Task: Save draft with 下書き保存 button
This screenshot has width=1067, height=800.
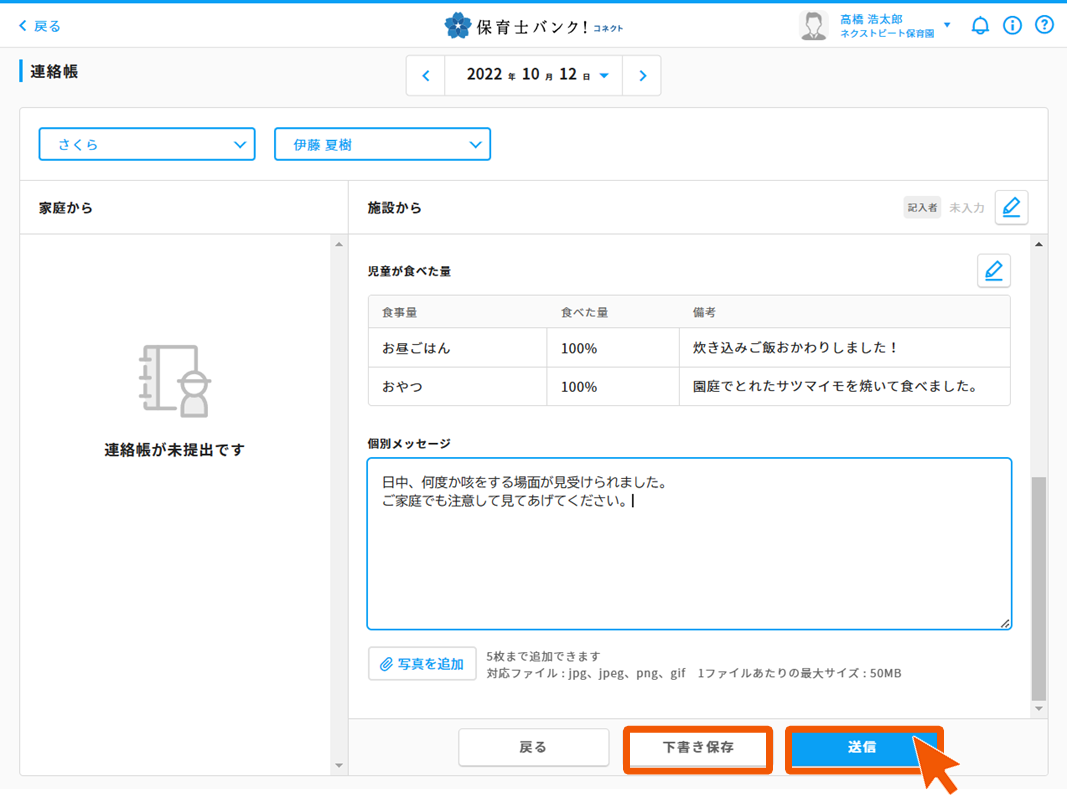Action: pos(698,748)
